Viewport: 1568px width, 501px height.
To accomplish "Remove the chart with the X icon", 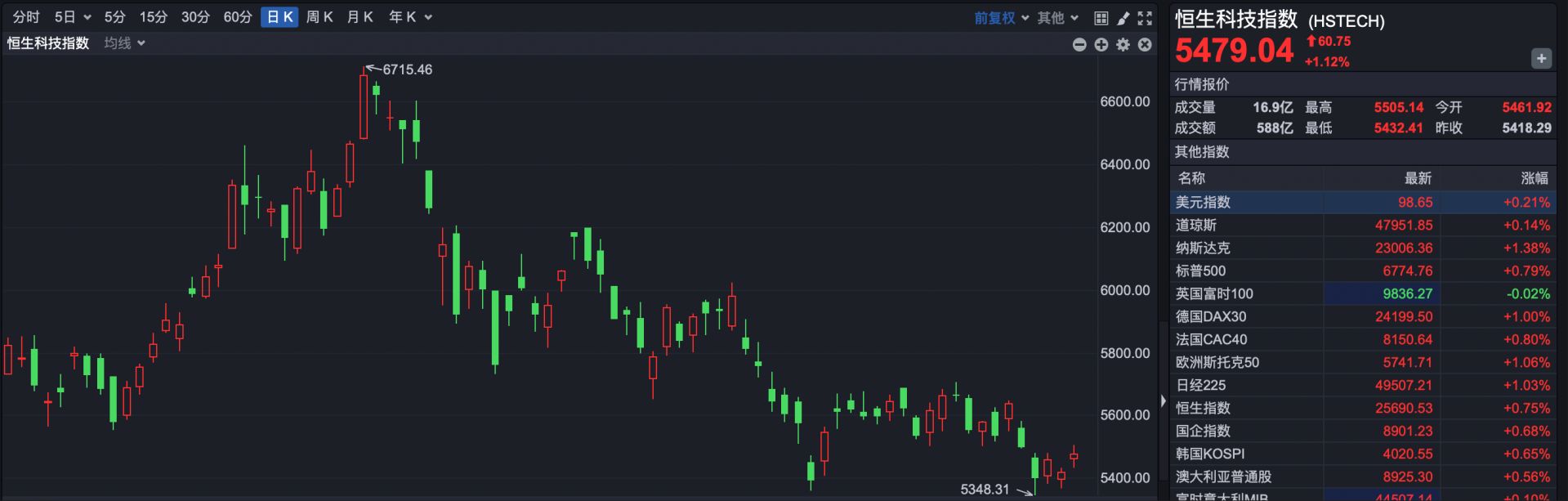I will click(x=1145, y=44).
